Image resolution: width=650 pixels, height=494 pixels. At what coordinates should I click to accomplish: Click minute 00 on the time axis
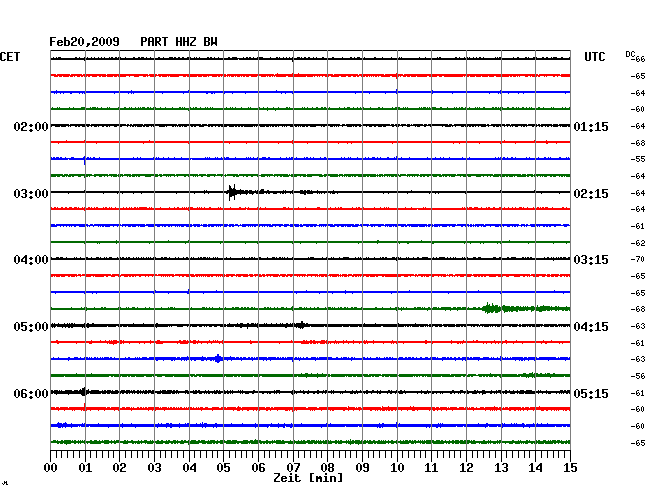pyautogui.click(x=51, y=467)
